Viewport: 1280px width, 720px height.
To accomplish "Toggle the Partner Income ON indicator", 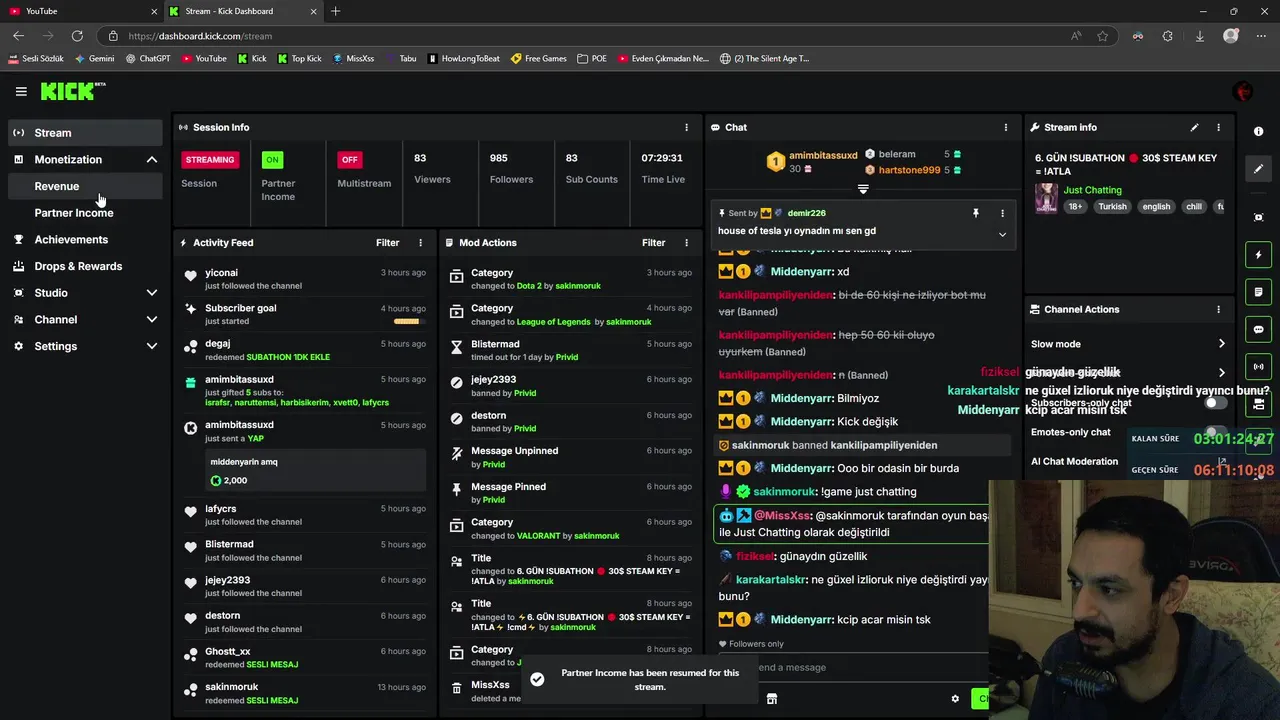I will click(x=272, y=159).
